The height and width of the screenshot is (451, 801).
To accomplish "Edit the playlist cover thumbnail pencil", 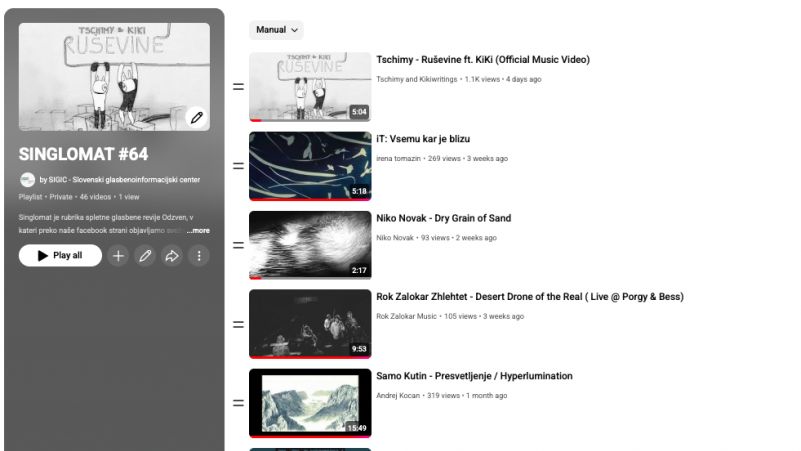I will pyautogui.click(x=197, y=117).
